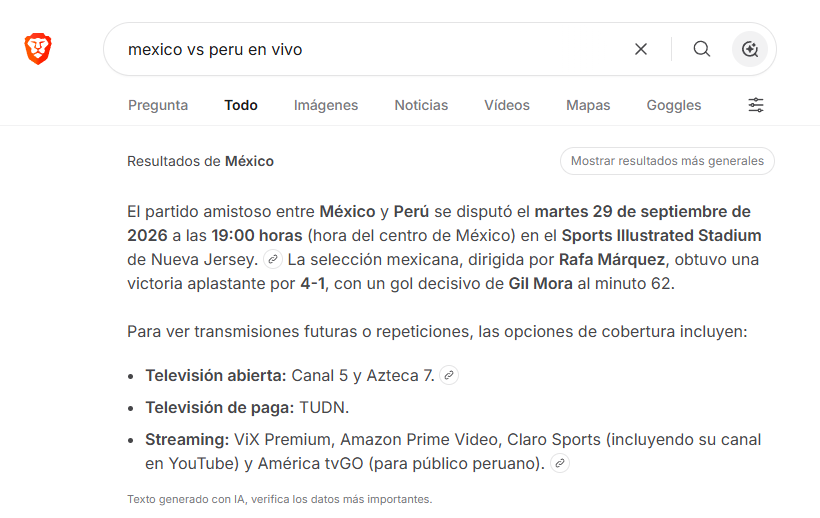Click the 'Televisión de paga:' bullet label
Image resolution: width=820 pixels, height=518 pixels.
pos(220,407)
